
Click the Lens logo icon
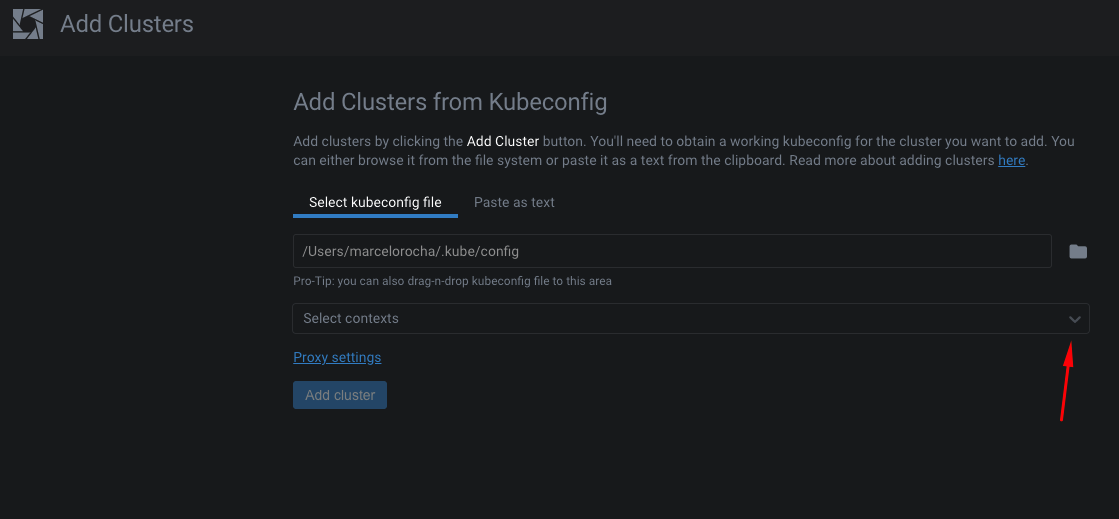coord(28,24)
